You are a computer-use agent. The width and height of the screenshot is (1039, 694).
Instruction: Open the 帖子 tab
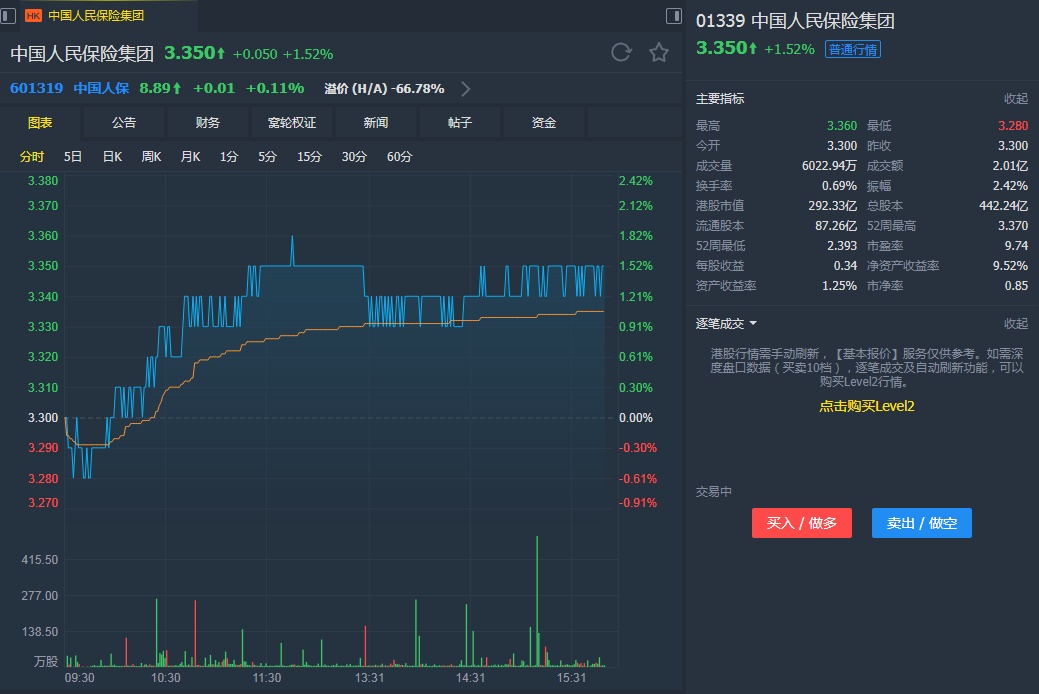click(460, 123)
